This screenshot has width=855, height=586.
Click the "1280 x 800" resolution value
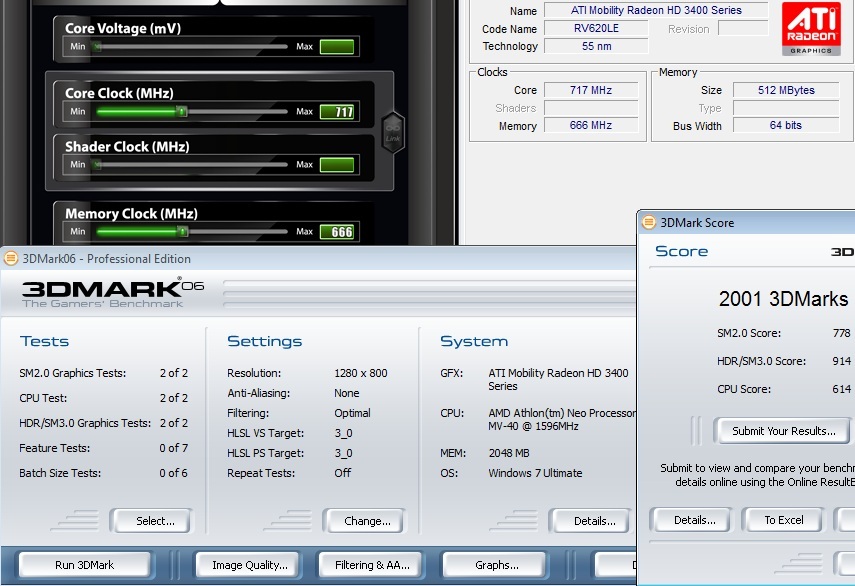coord(360,373)
